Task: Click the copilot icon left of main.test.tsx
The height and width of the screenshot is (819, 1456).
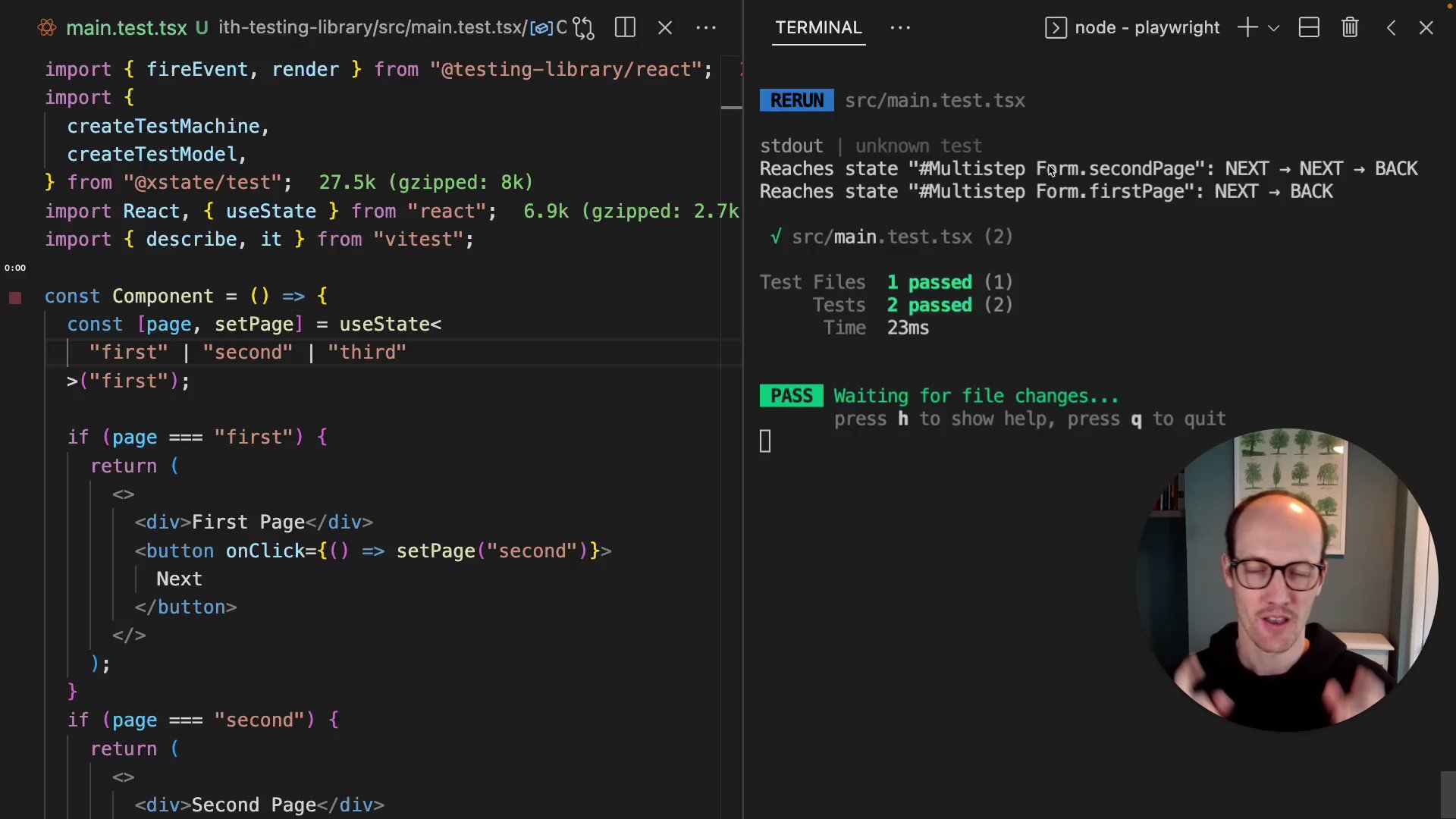Action: click(46, 27)
